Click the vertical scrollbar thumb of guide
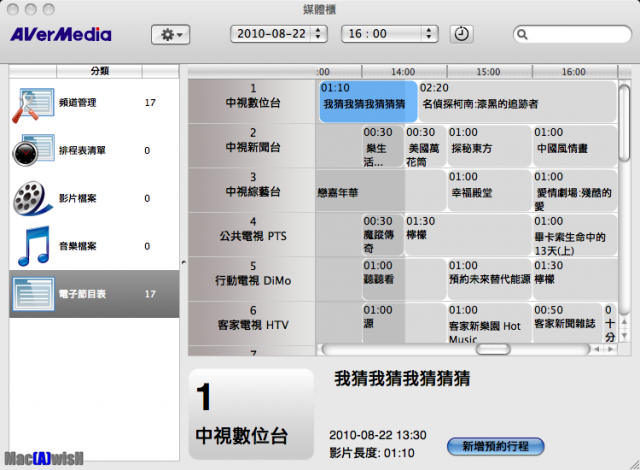This screenshot has height=470, width=640. pyautogui.click(x=624, y=123)
